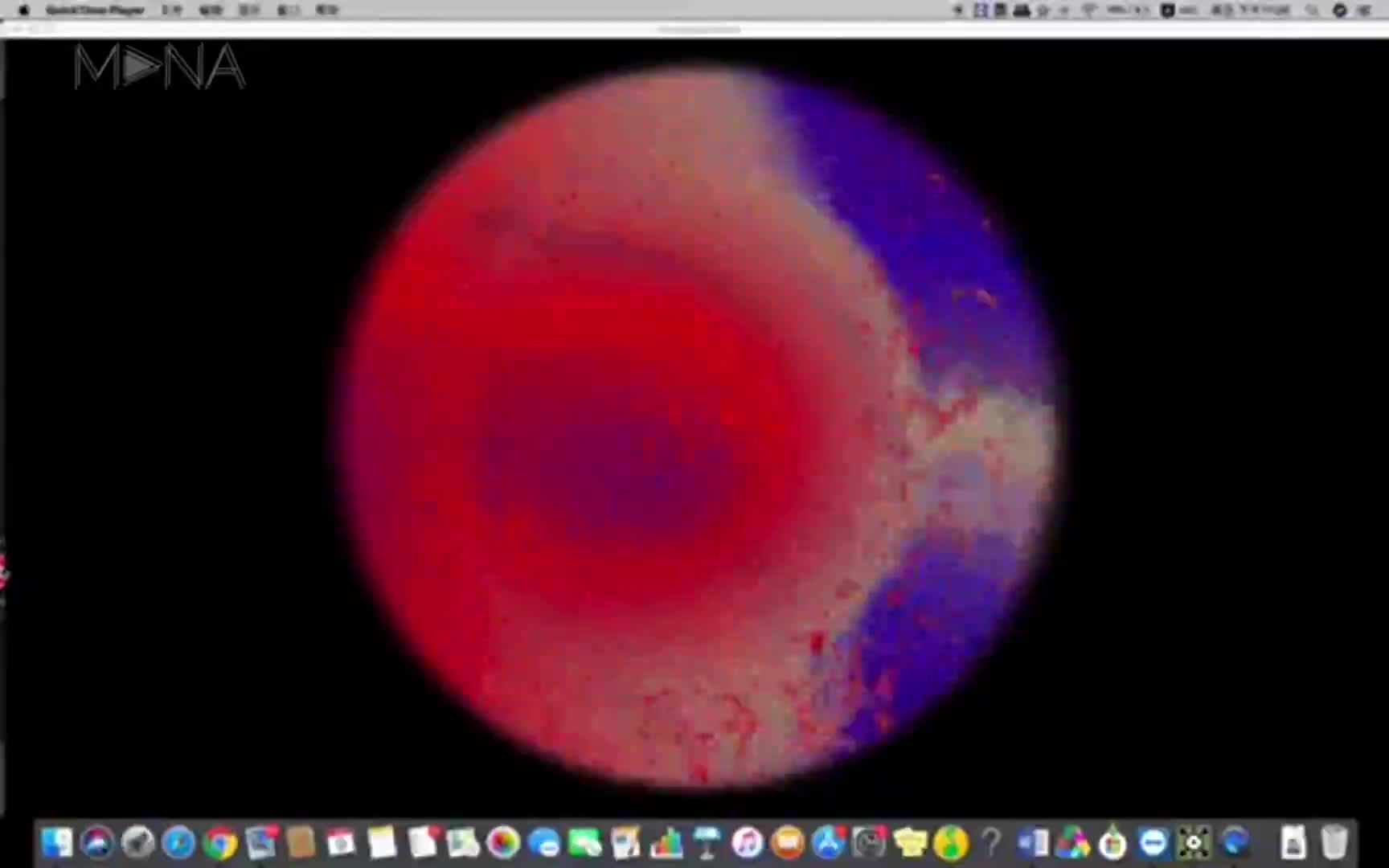
Task: Open the Photos color-wheel icon in Dock
Action: click(504, 843)
